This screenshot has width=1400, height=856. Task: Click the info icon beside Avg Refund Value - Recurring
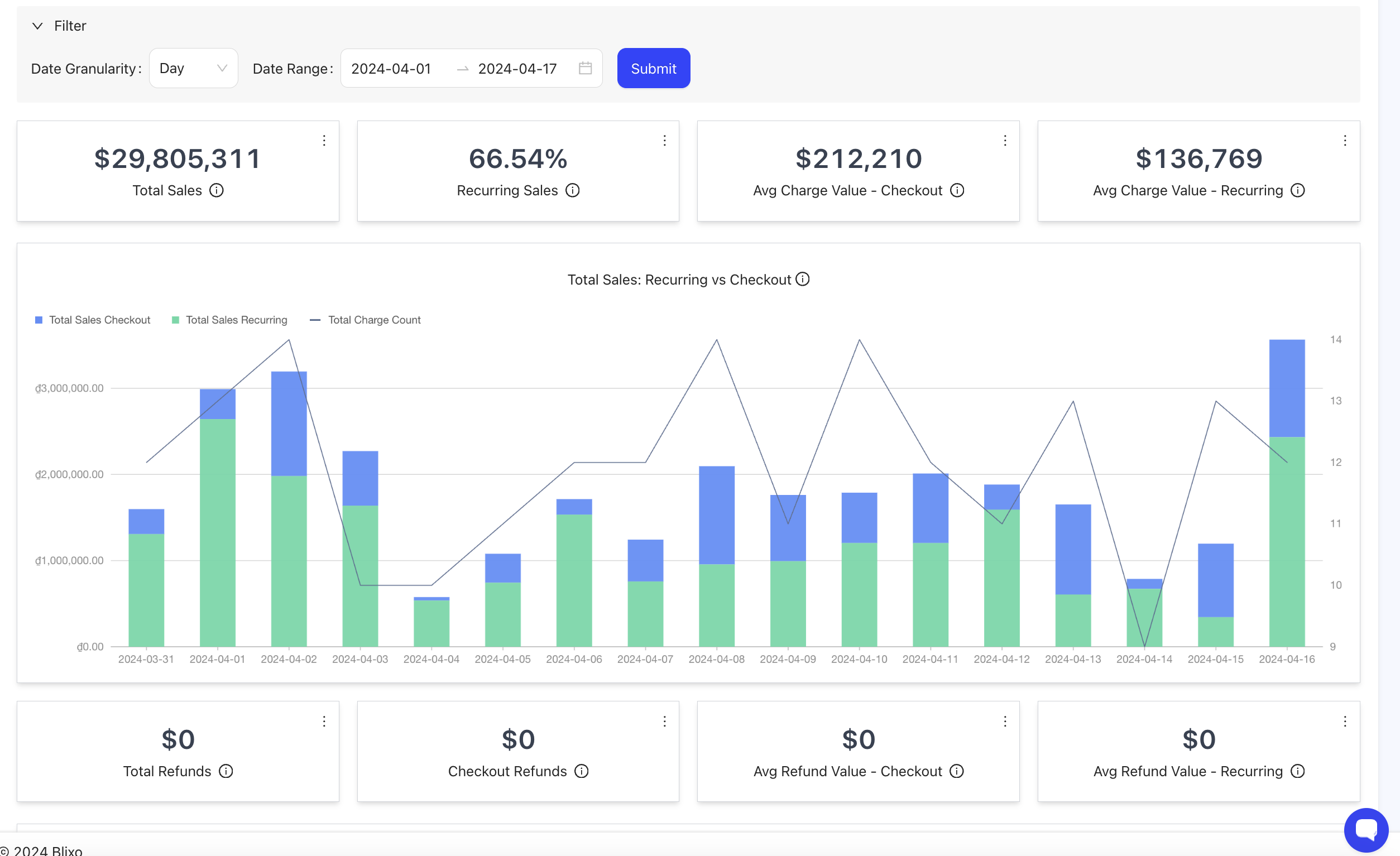coord(1298,771)
